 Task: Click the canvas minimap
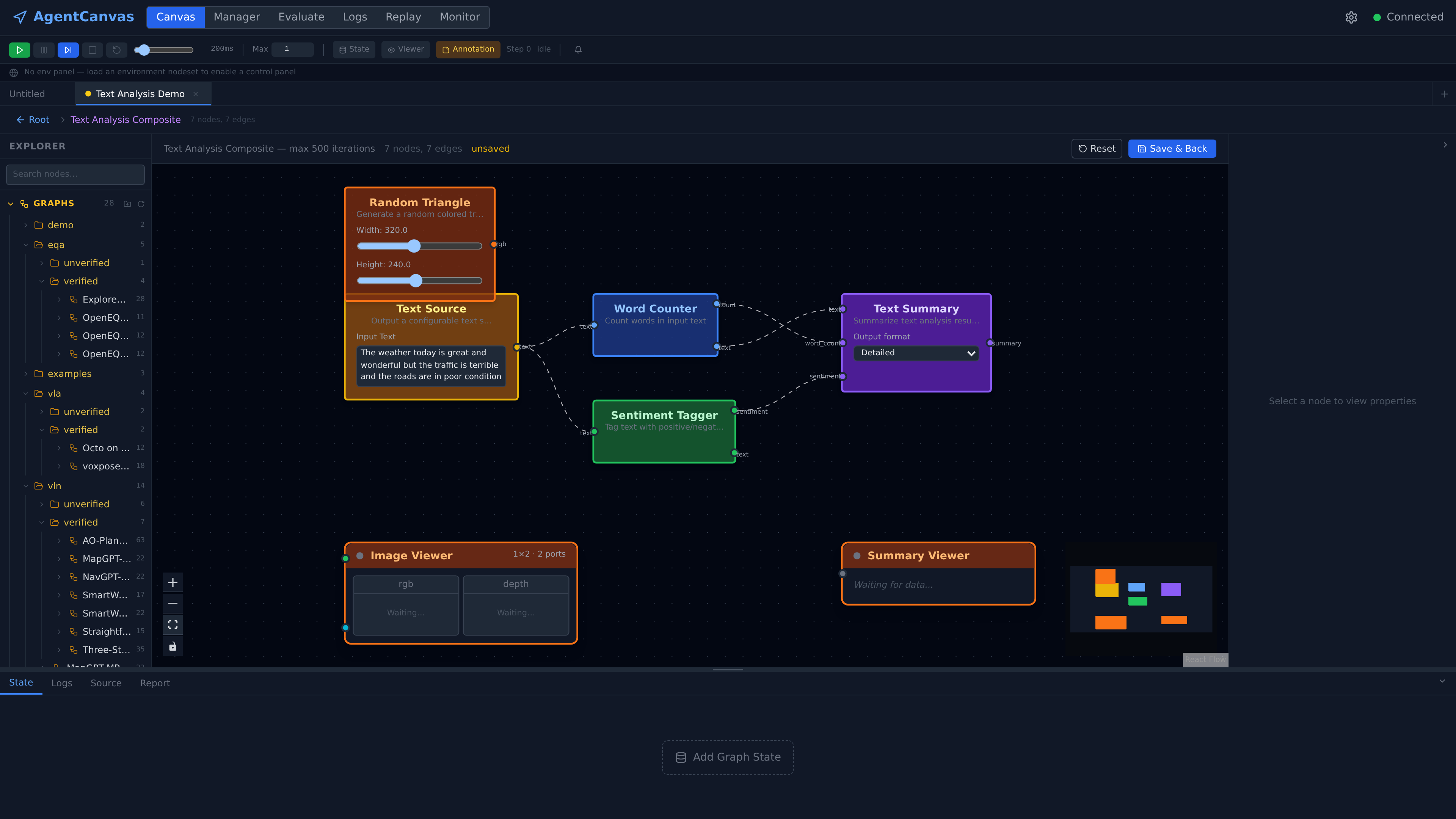coord(1141,599)
